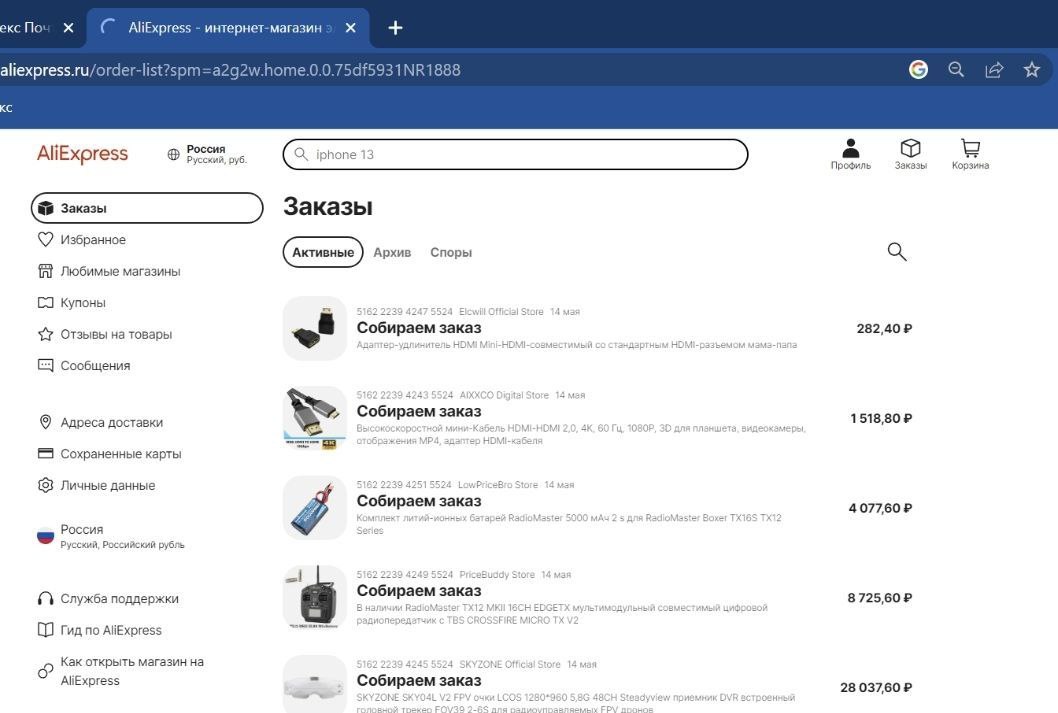The image size is (1058, 713).
Task: Click the 8 725,60 ₽ price
Action: [879, 598]
